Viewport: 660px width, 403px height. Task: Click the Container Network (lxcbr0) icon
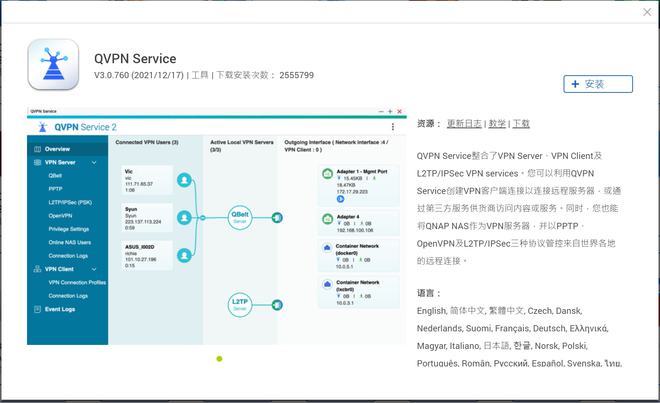(x=327, y=284)
